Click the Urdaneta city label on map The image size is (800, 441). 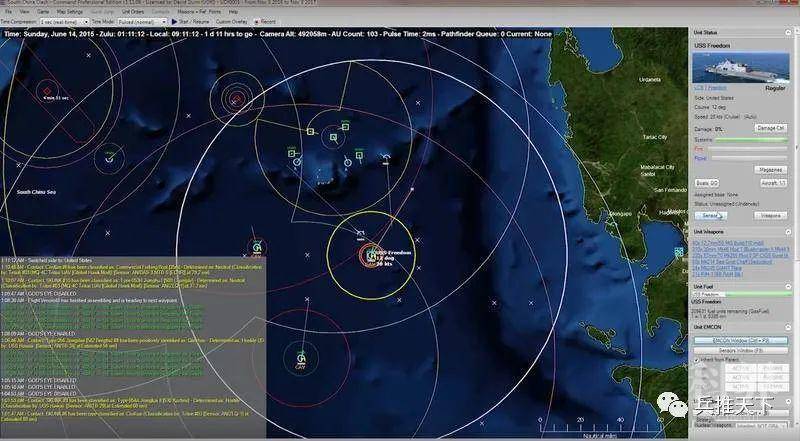pos(649,80)
